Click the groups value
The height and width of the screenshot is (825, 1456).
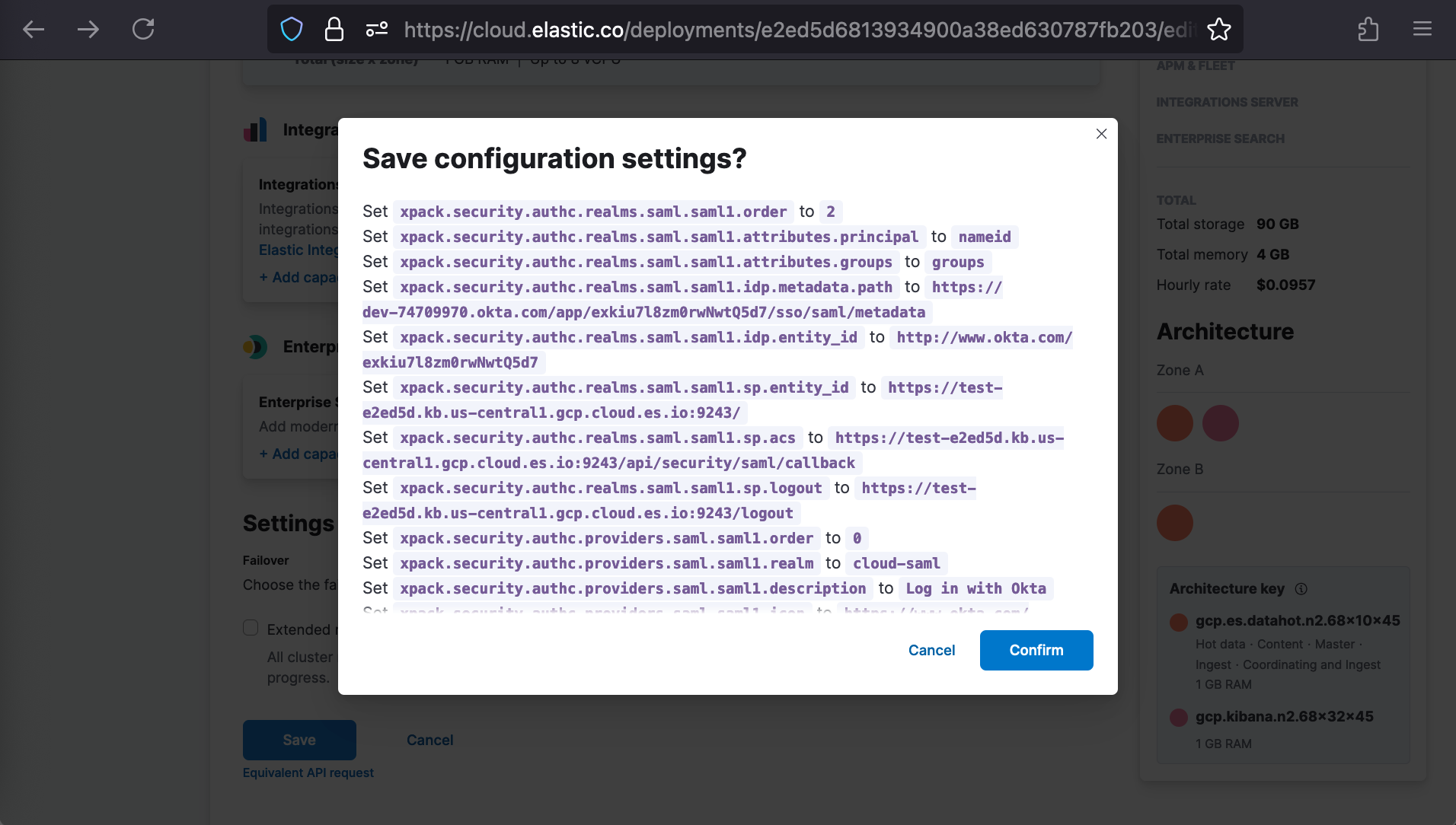click(x=958, y=262)
